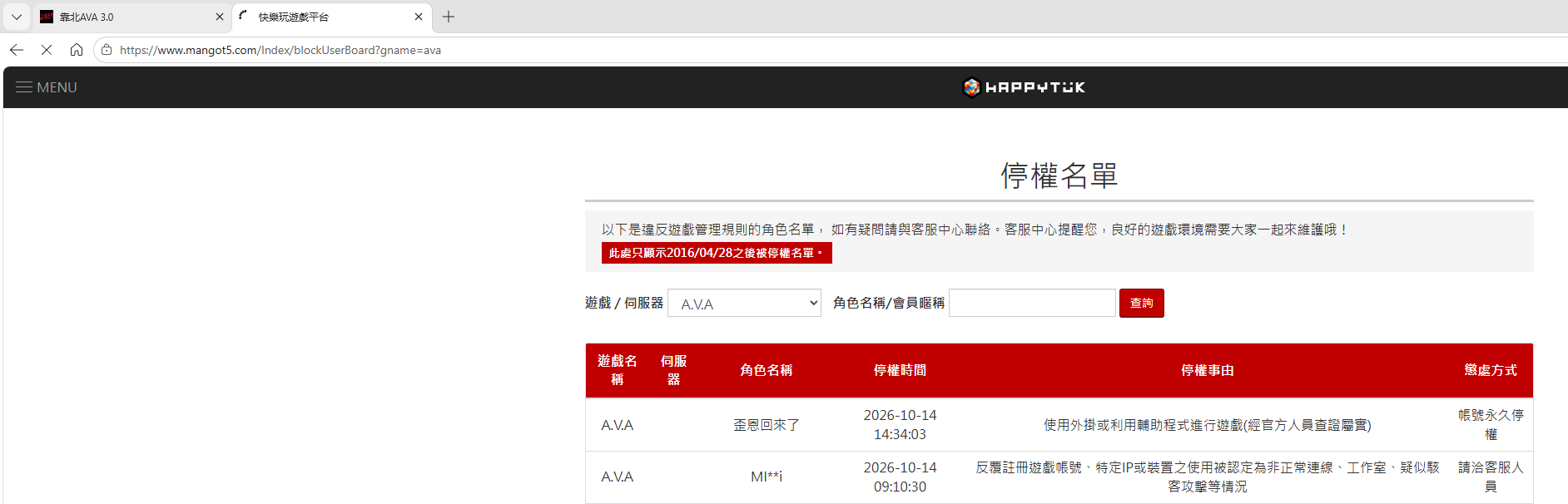Close the 快樂玩遊戲平台 tab
Image resolution: width=1568 pixels, height=504 pixels.
coord(419,17)
